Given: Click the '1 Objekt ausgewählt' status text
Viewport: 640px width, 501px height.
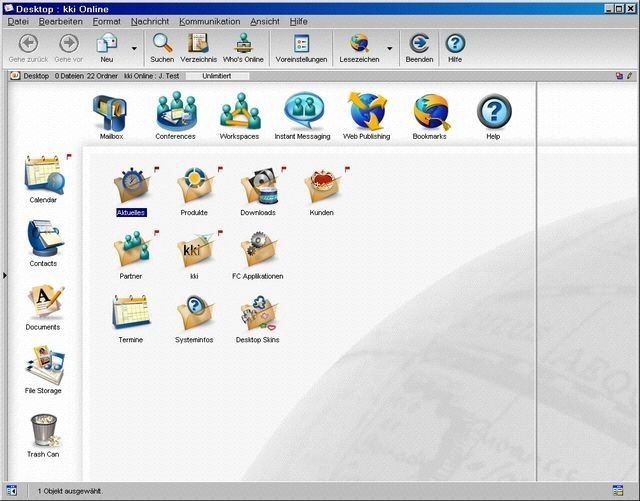Looking at the screenshot, I should tap(70, 491).
